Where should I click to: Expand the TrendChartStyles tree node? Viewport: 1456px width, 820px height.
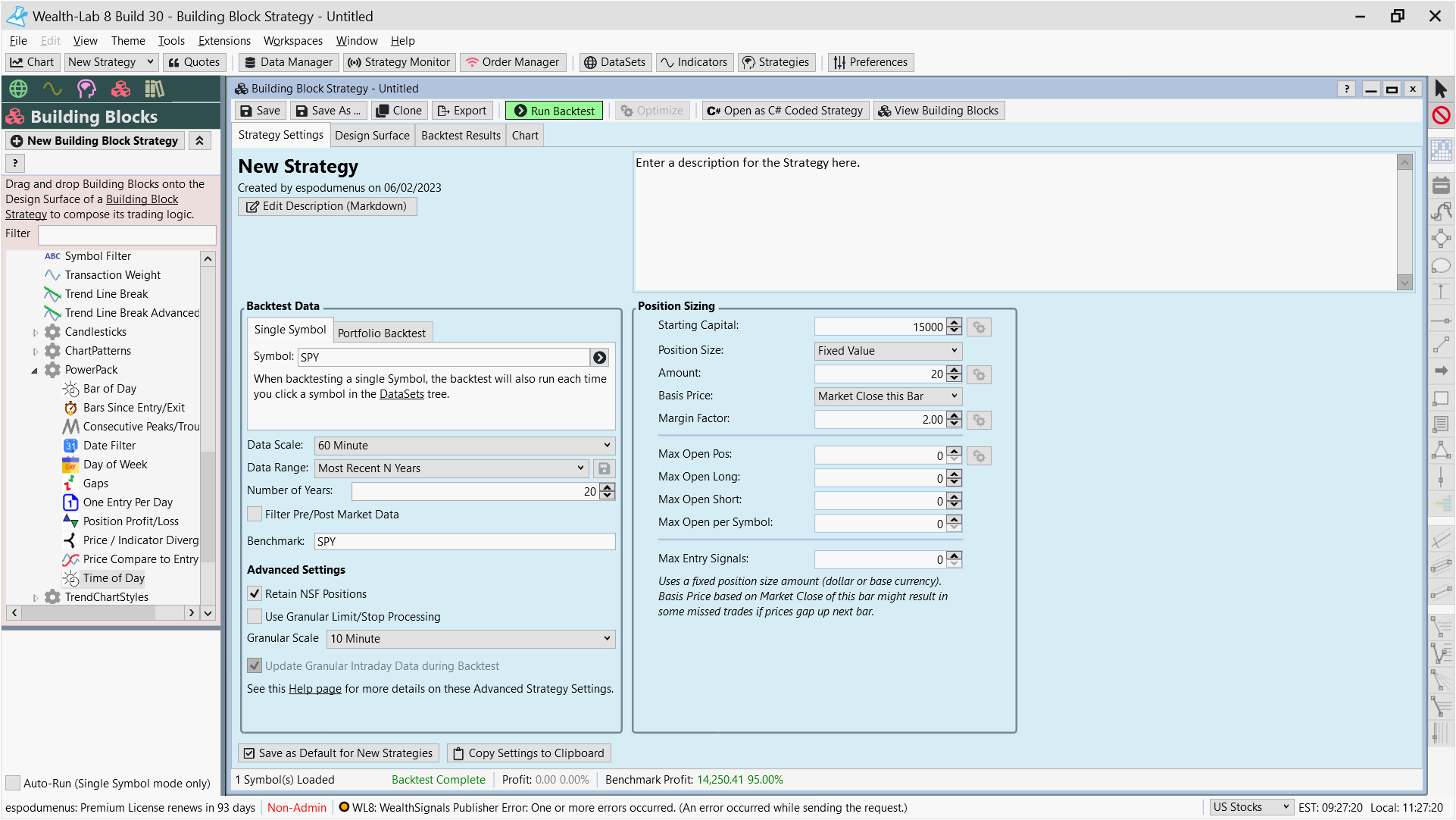(x=35, y=597)
